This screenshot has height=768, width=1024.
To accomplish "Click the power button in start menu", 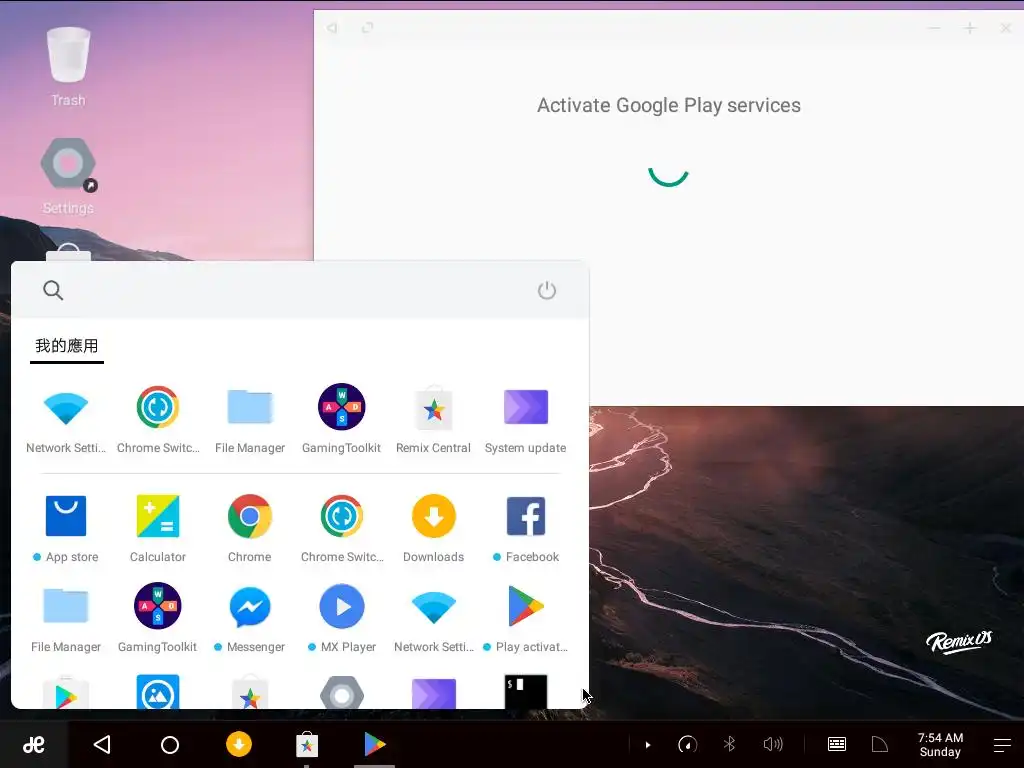I will 547,291.
